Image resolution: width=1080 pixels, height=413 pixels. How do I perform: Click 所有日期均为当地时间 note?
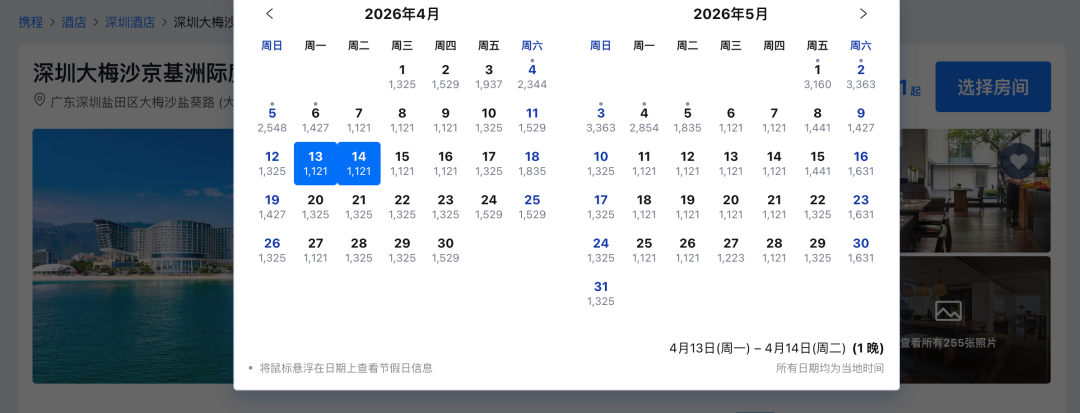coord(830,368)
